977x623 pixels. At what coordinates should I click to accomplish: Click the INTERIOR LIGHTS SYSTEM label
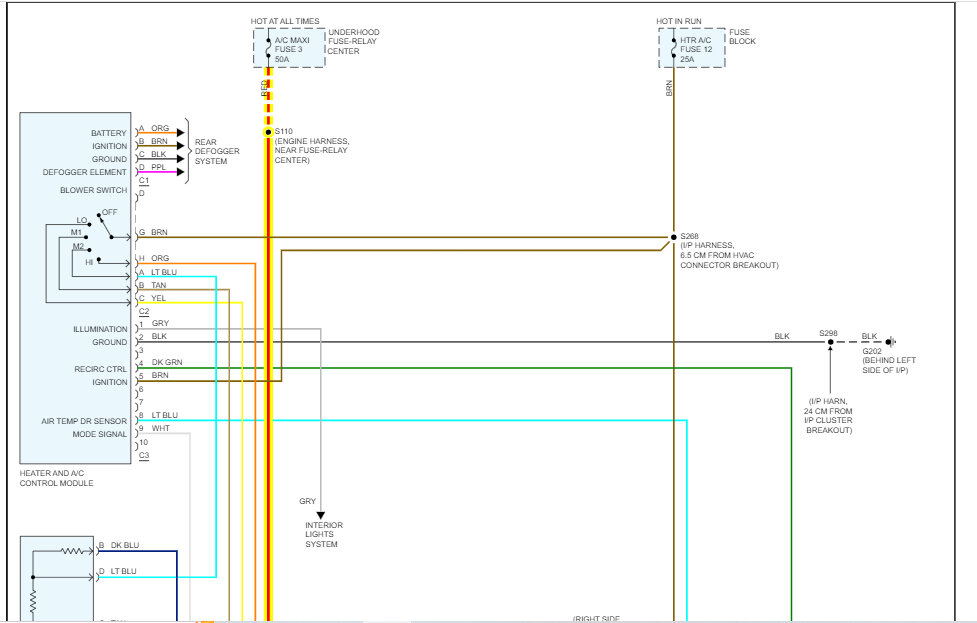tap(324, 535)
